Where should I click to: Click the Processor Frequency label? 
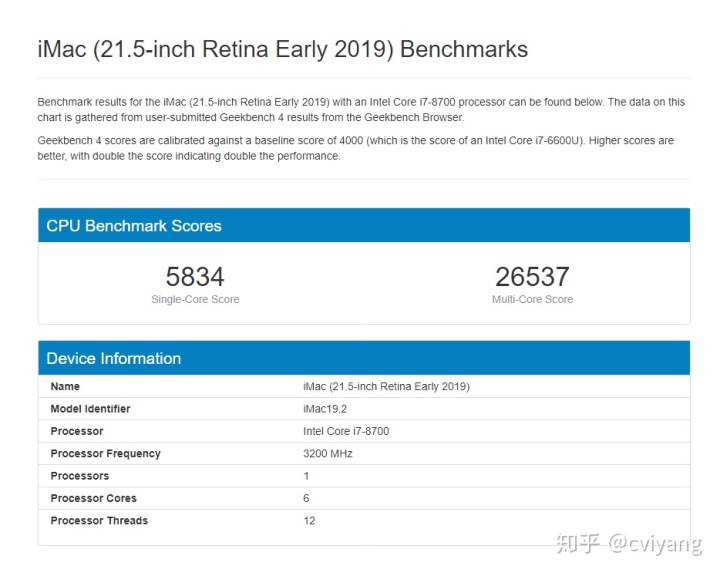coord(105,454)
